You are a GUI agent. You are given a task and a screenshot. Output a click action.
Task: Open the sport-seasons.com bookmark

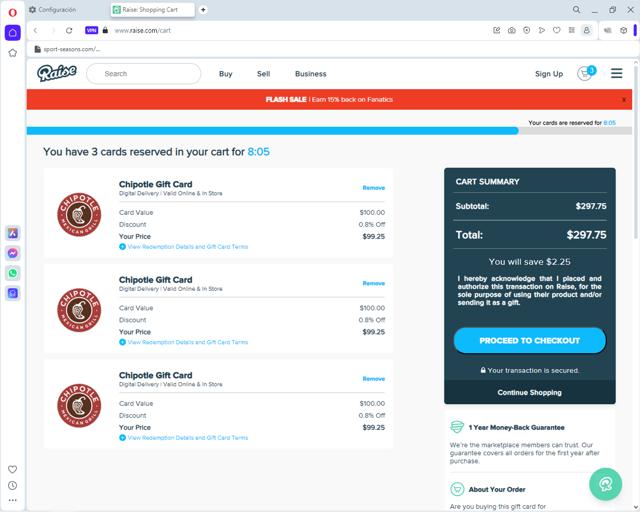click(x=67, y=49)
